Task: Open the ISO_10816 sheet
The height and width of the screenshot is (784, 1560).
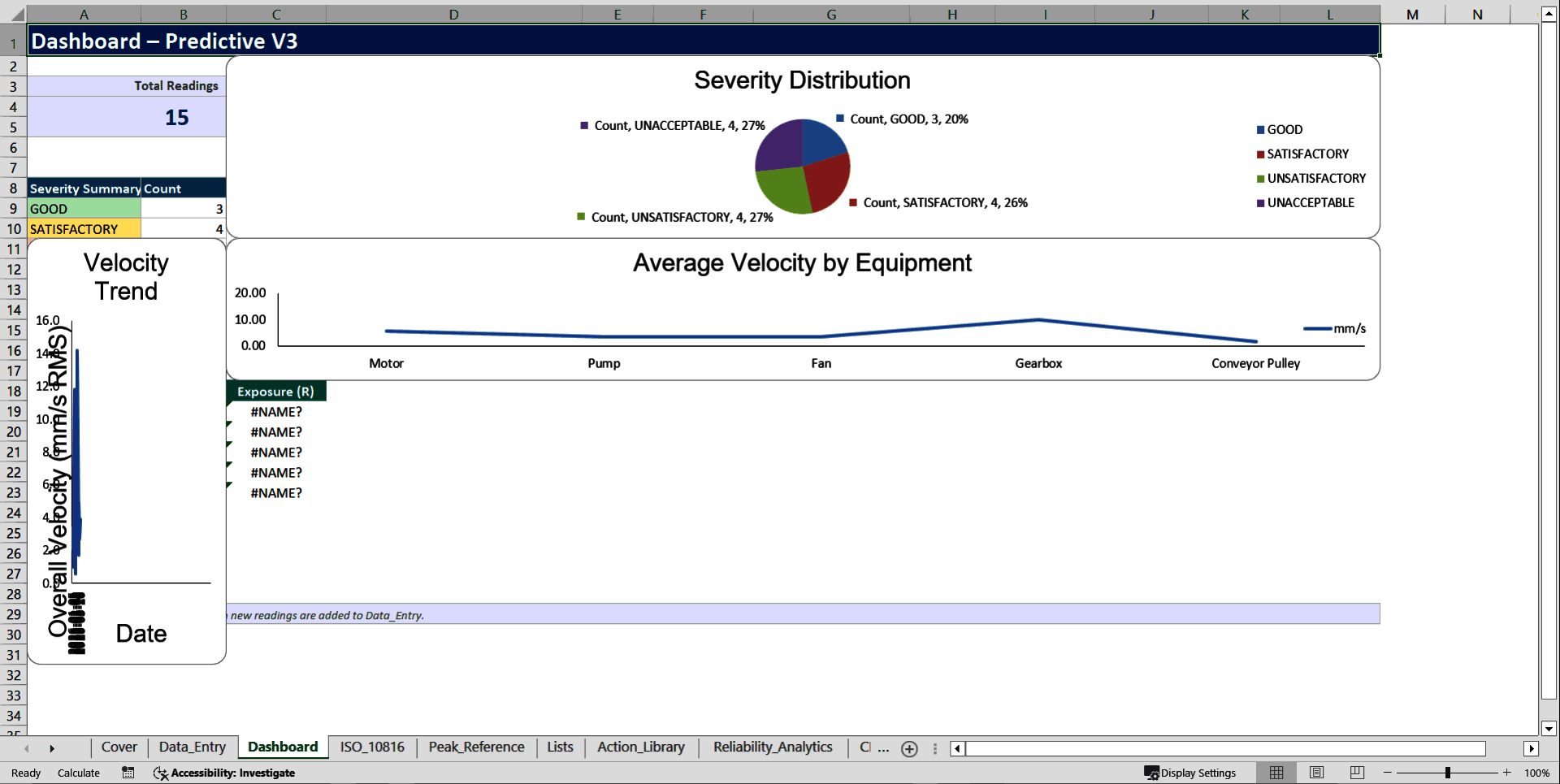Action: [371, 747]
